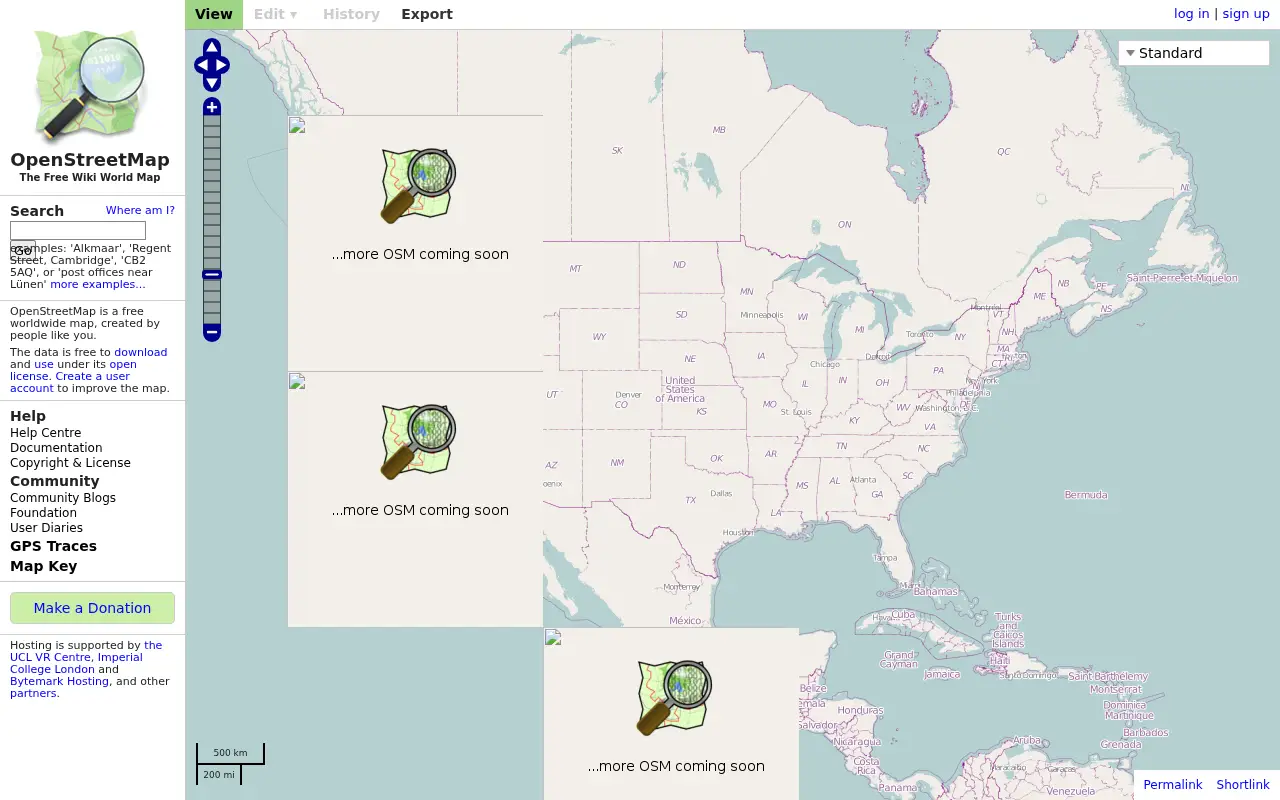Open the 'more examples...' link
Image resolution: width=1280 pixels, height=800 pixels.
[x=98, y=284]
